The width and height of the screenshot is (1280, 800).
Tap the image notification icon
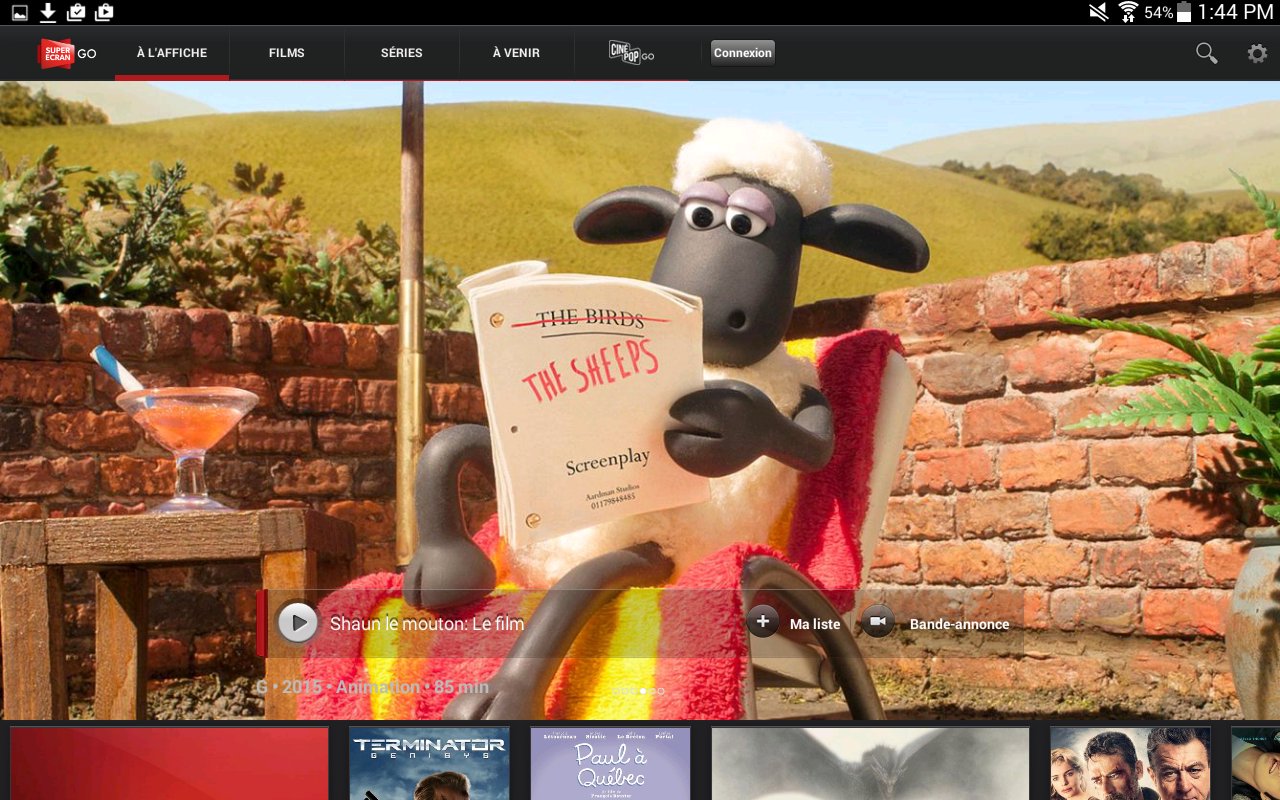(20, 12)
